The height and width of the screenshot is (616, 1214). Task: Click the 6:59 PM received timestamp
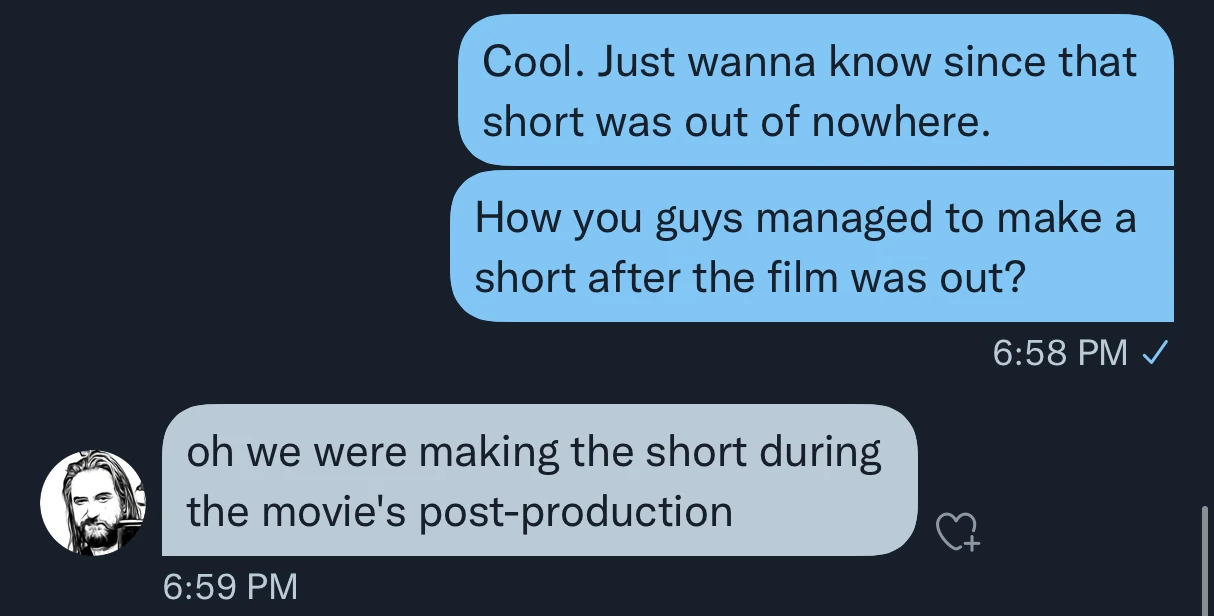[x=230, y=586]
